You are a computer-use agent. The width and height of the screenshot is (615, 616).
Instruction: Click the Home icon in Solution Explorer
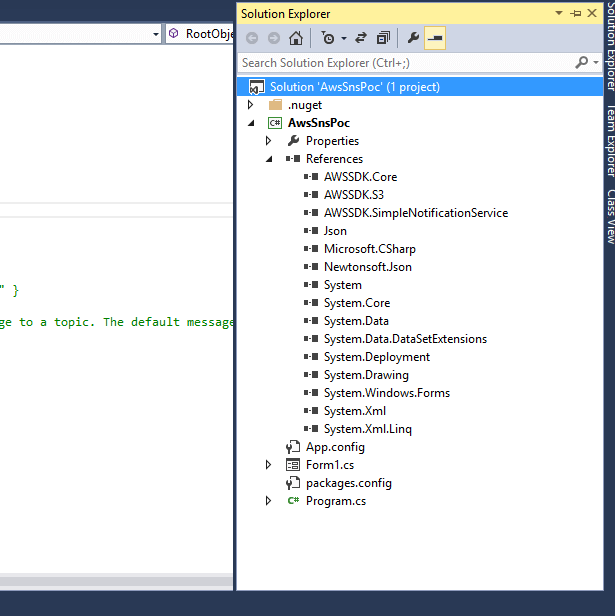[296, 38]
